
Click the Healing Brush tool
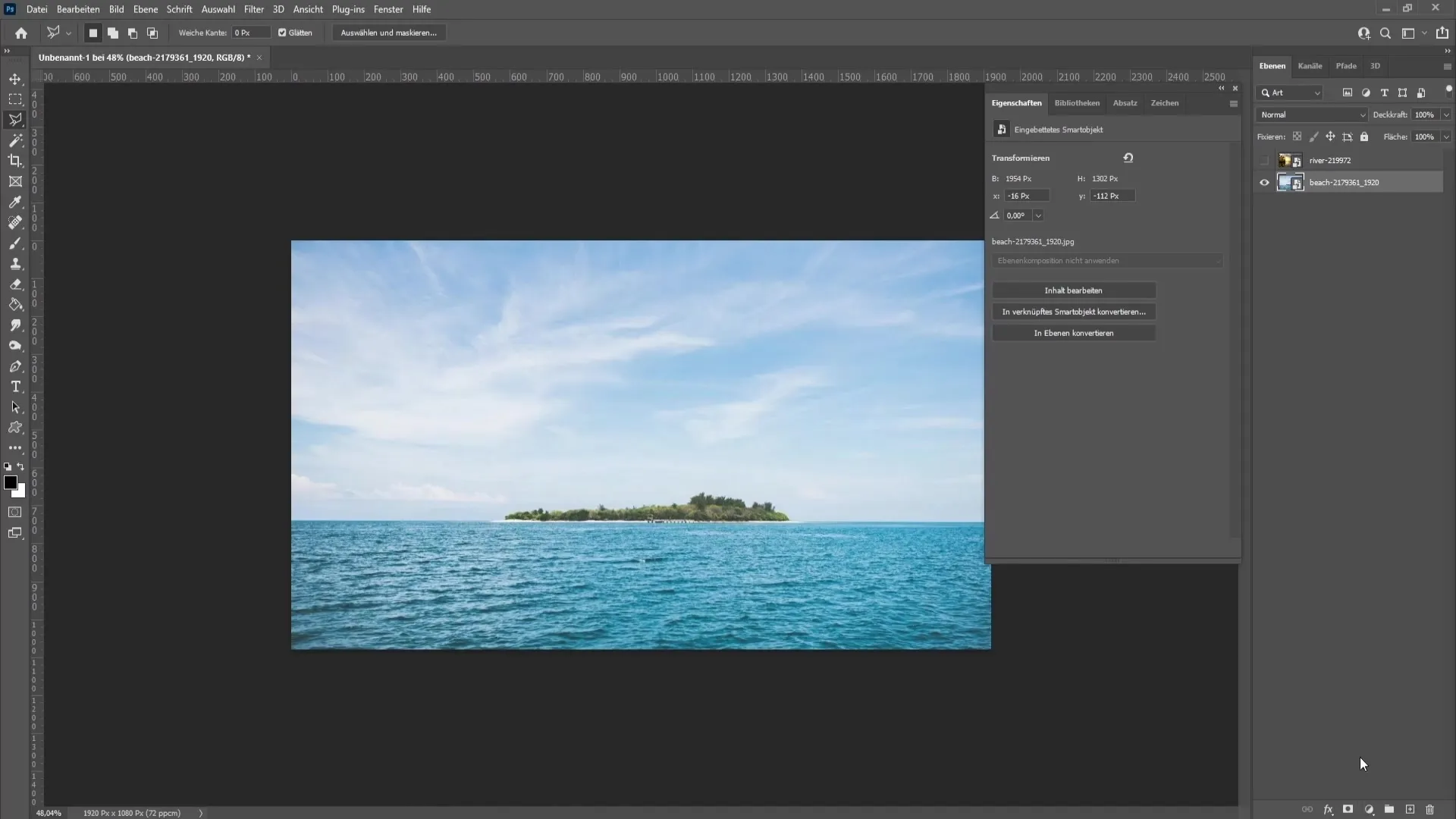[x=15, y=222]
